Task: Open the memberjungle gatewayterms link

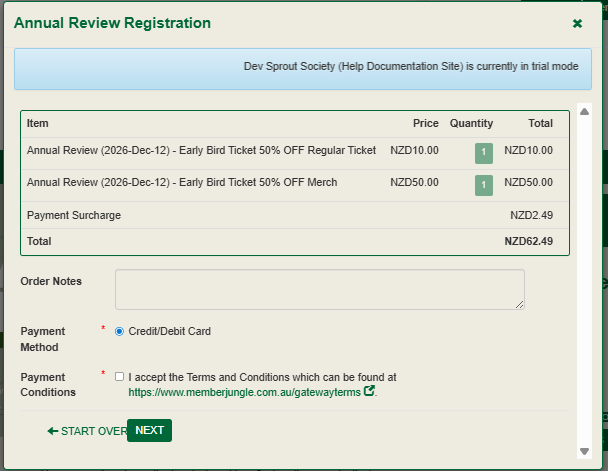Action: coord(244,393)
